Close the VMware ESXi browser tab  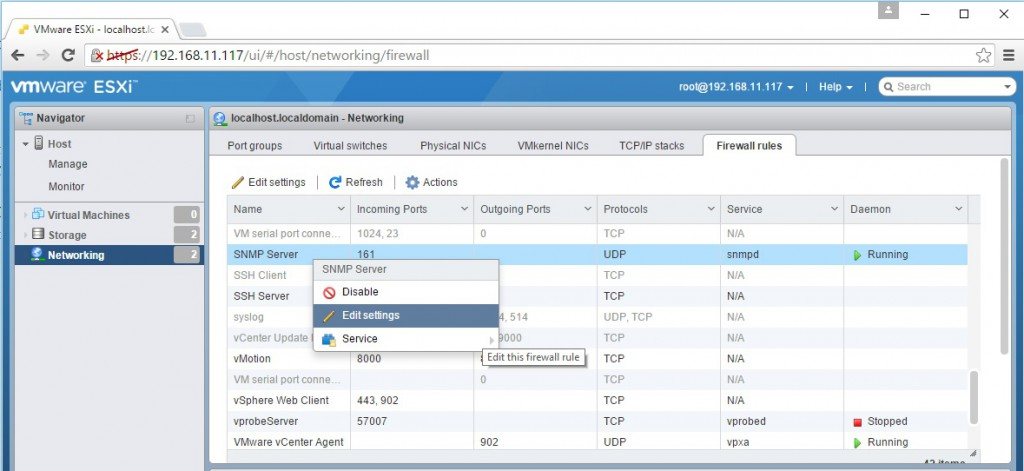coord(165,29)
